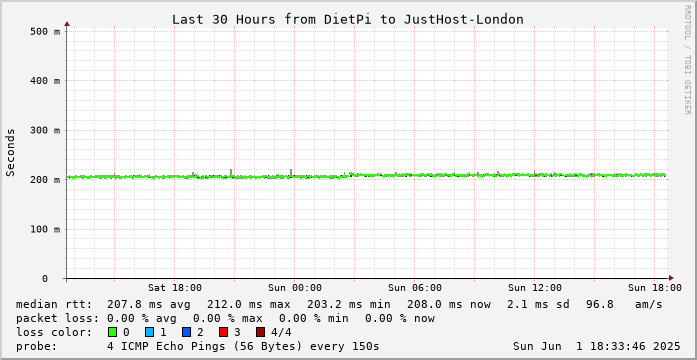Click the 'Sun 06:00' time axis label

pyautogui.click(x=415, y=288)
